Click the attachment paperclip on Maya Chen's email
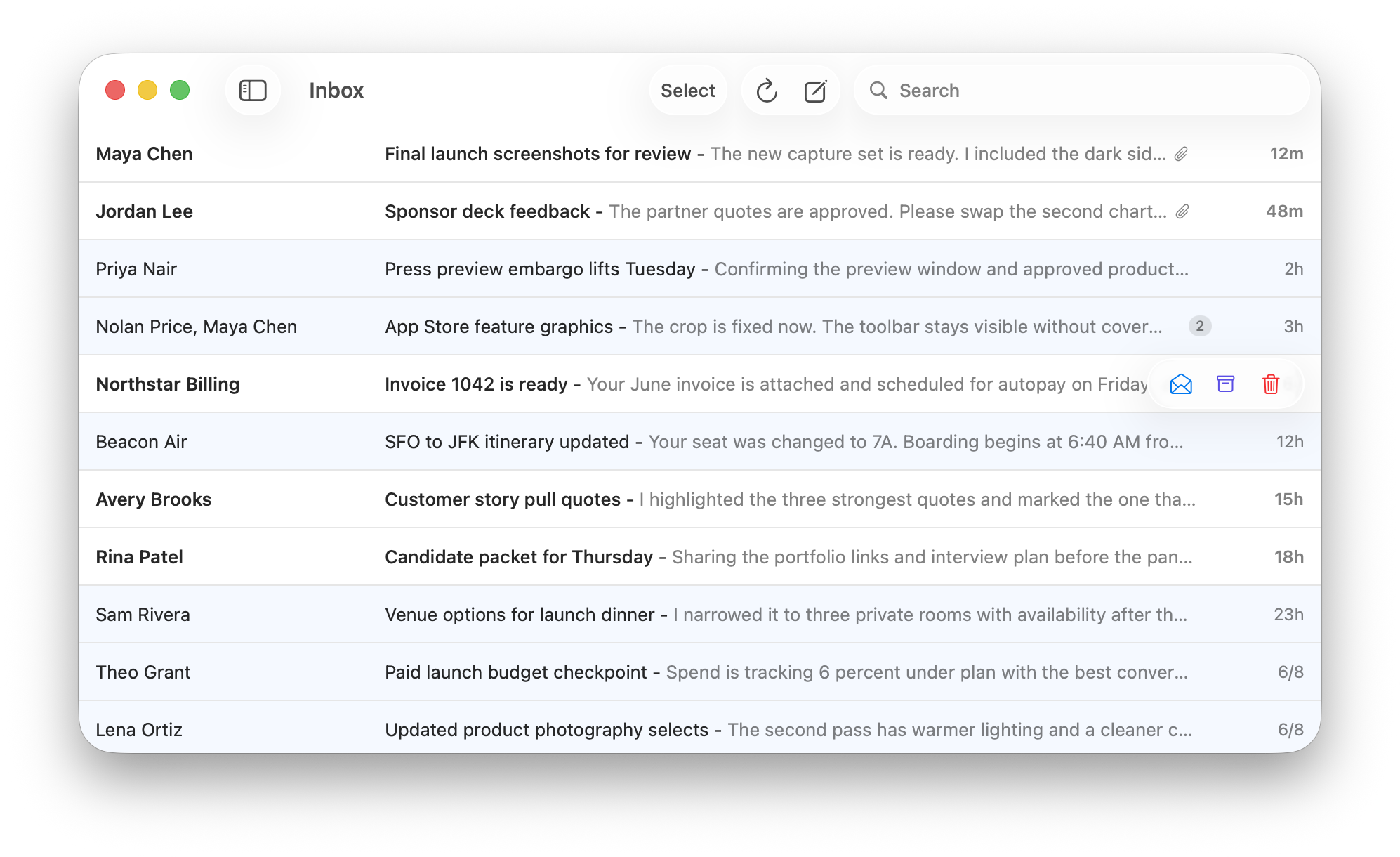 pyautogui.click(x=1181, y=154)
